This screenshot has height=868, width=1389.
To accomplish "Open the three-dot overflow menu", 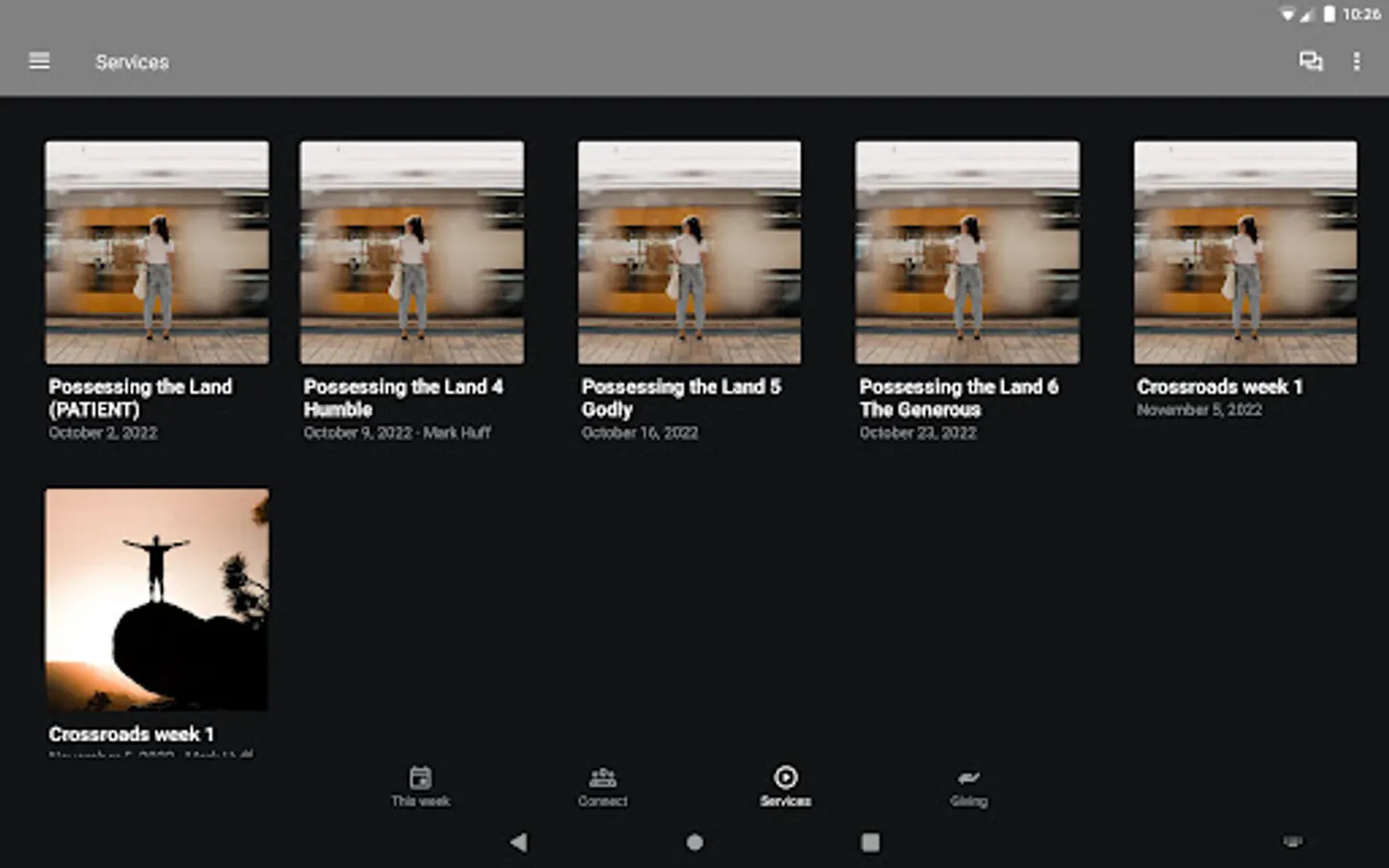I will point(1356,62).
